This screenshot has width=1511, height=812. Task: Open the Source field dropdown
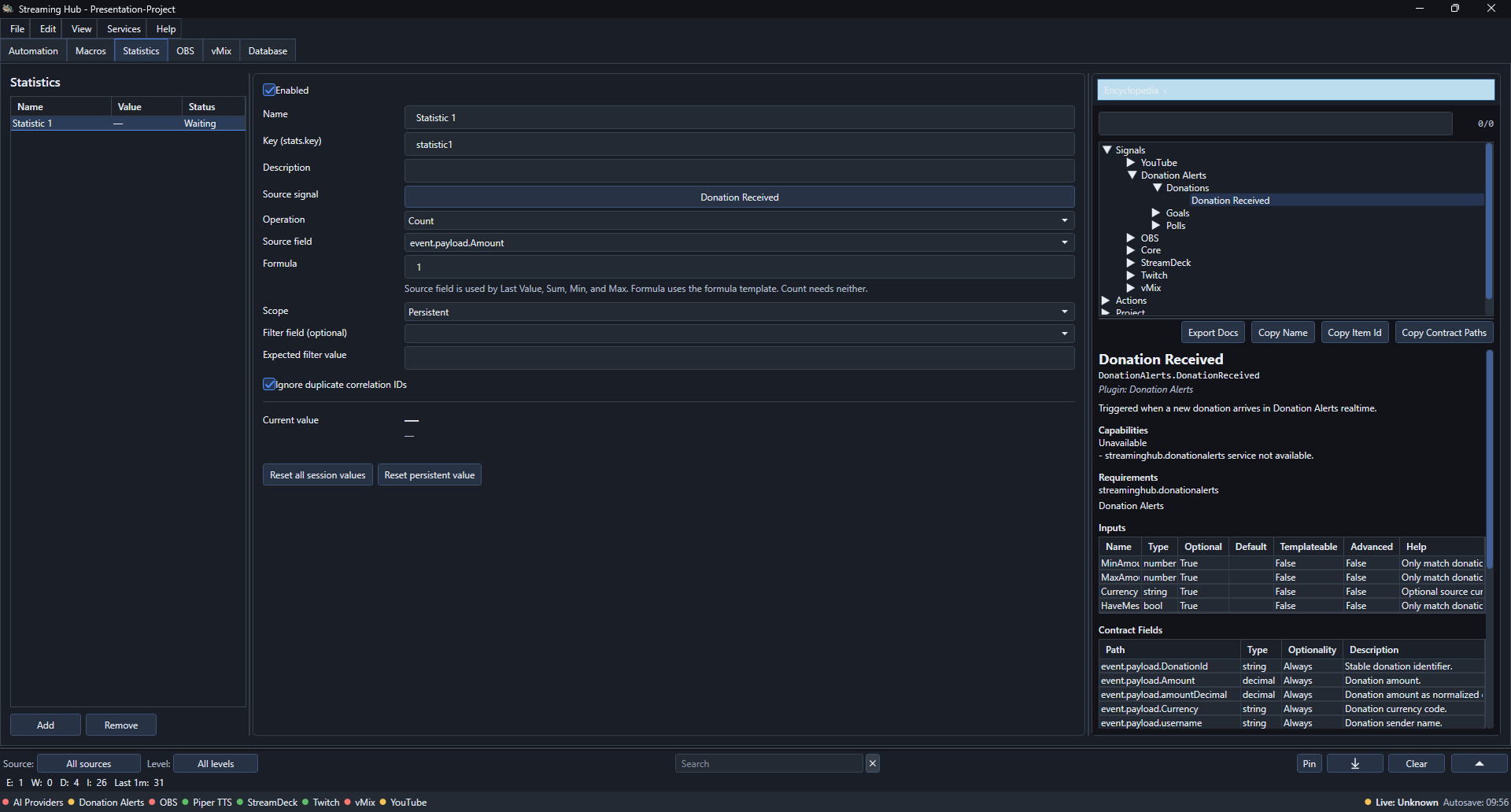[739, 242]
